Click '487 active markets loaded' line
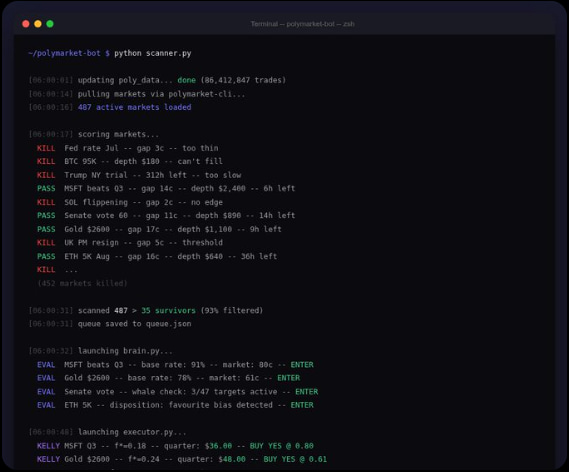 [110, 107]
